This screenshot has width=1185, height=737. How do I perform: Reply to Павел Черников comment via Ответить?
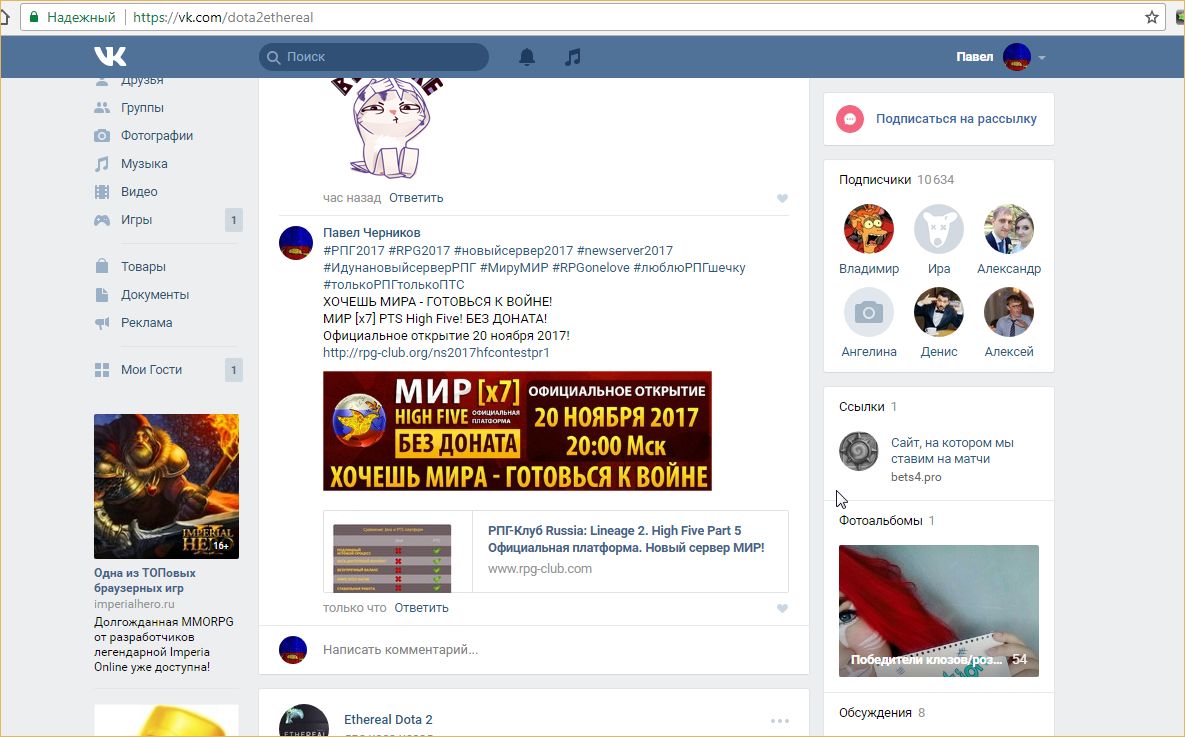point(421,607)
